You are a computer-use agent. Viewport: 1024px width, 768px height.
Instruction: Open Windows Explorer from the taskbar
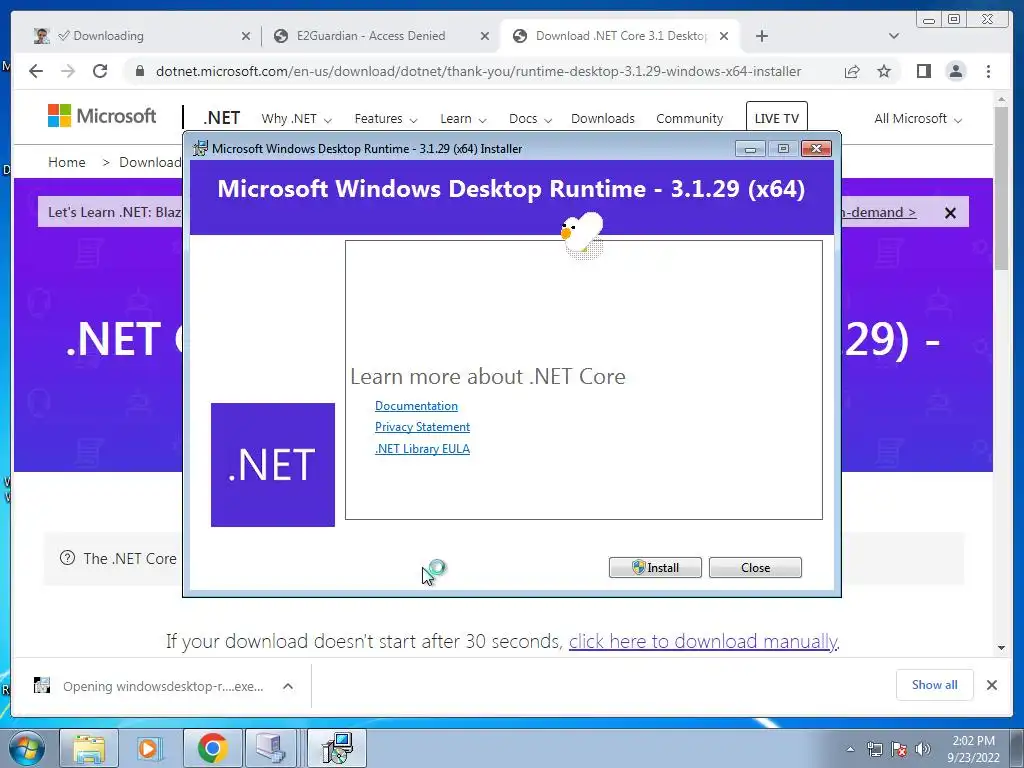pos(89,748)
